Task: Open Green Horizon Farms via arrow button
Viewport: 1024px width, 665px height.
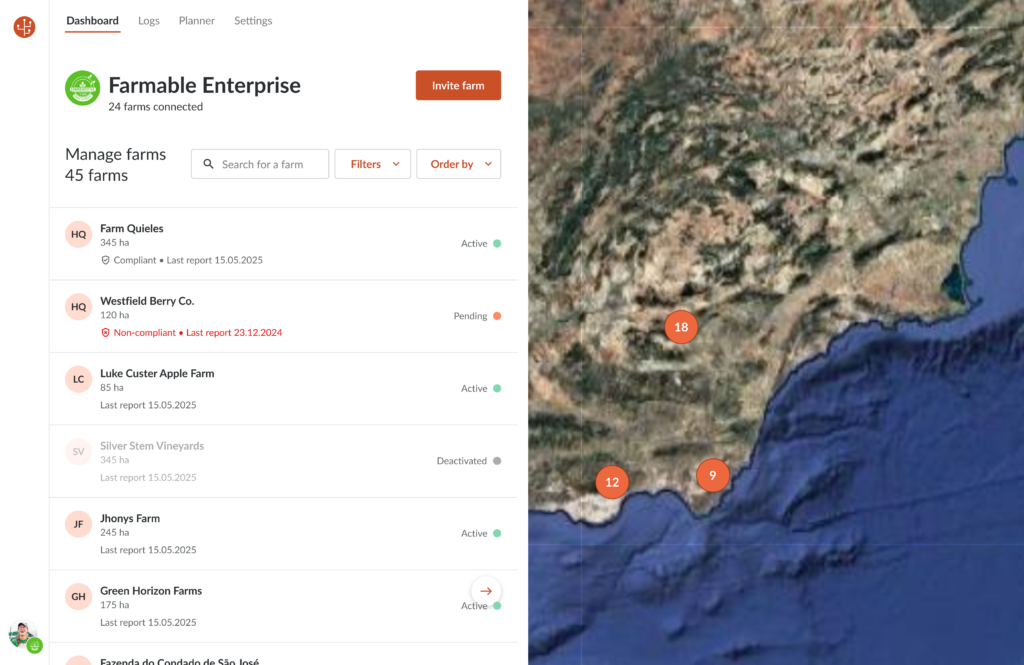Action: tap(486, 591)
